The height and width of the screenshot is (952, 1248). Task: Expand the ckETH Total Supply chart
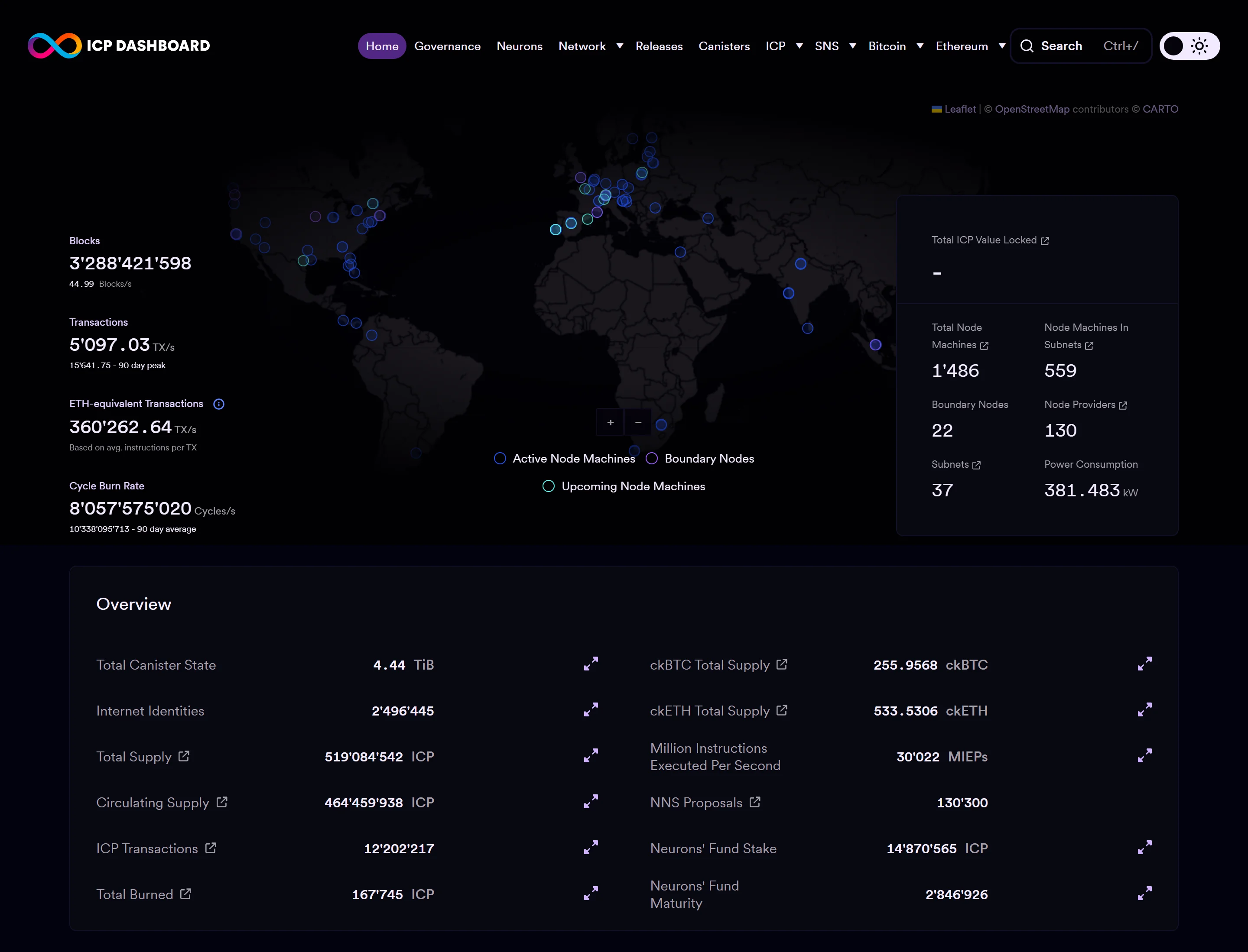[1145, 709]
